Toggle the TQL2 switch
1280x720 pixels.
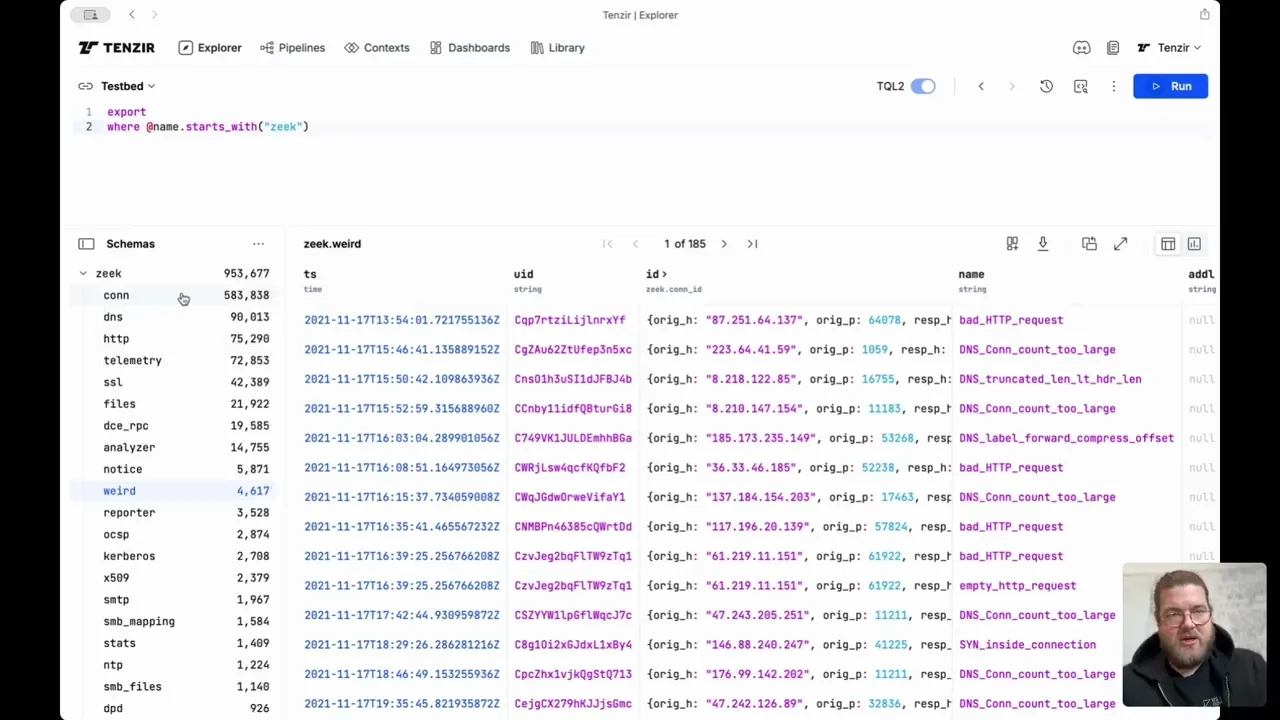point(923,86)
